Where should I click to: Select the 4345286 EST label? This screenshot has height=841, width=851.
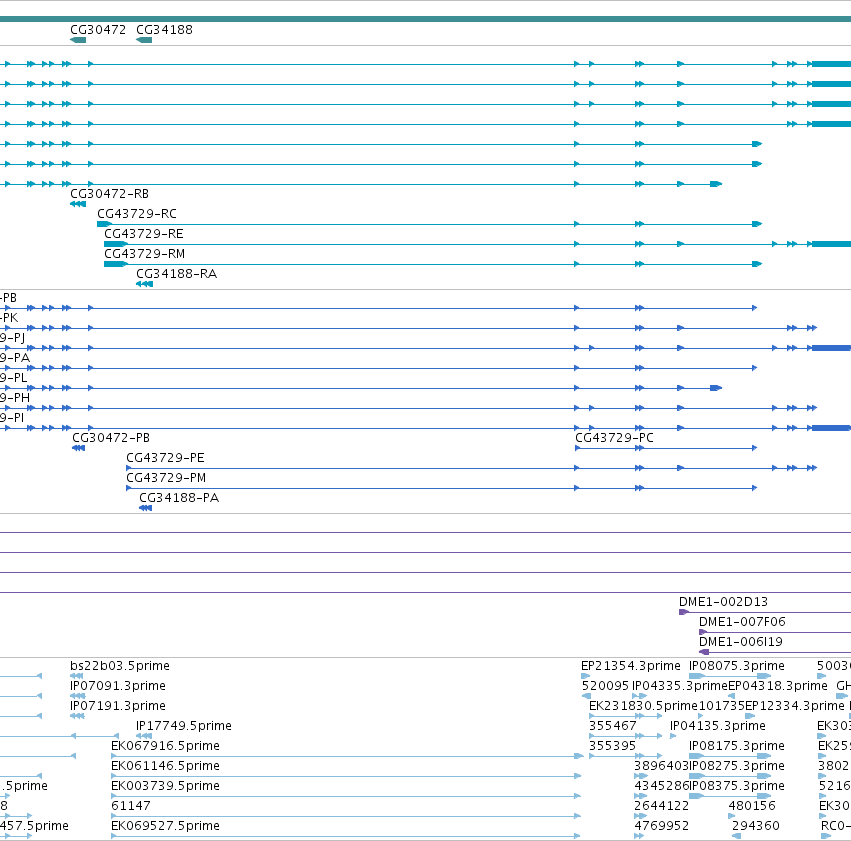tap(661, 786)
